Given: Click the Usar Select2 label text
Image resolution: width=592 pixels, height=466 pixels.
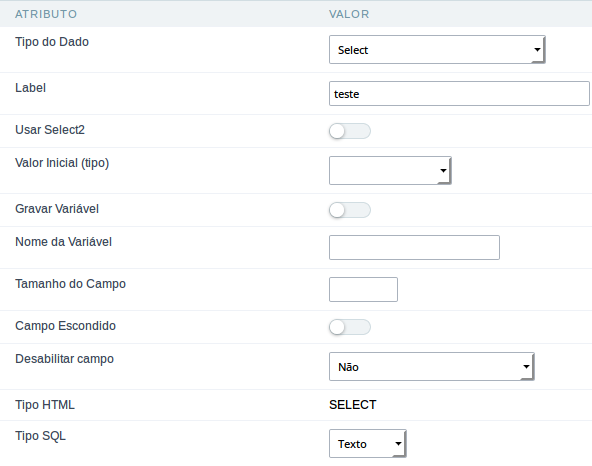Looking at the screenshot, I should [50, 130].
